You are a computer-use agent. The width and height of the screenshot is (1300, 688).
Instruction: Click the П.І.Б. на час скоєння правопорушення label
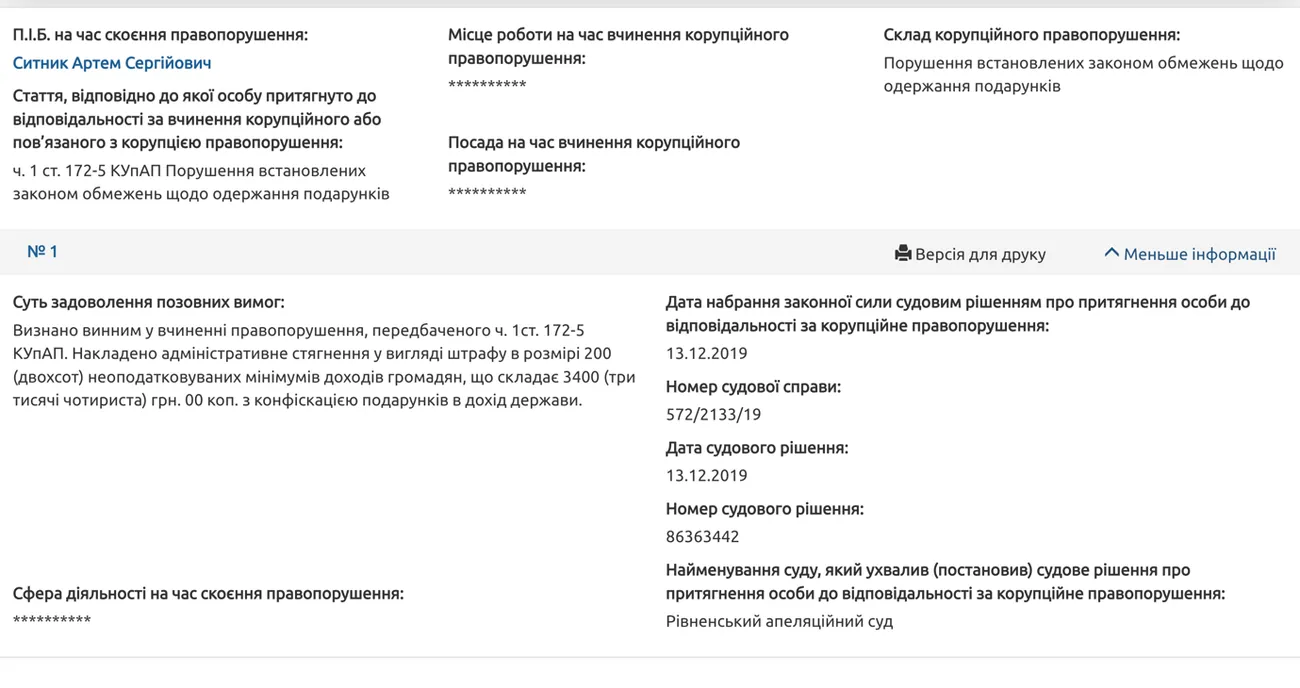pos(160,35)
